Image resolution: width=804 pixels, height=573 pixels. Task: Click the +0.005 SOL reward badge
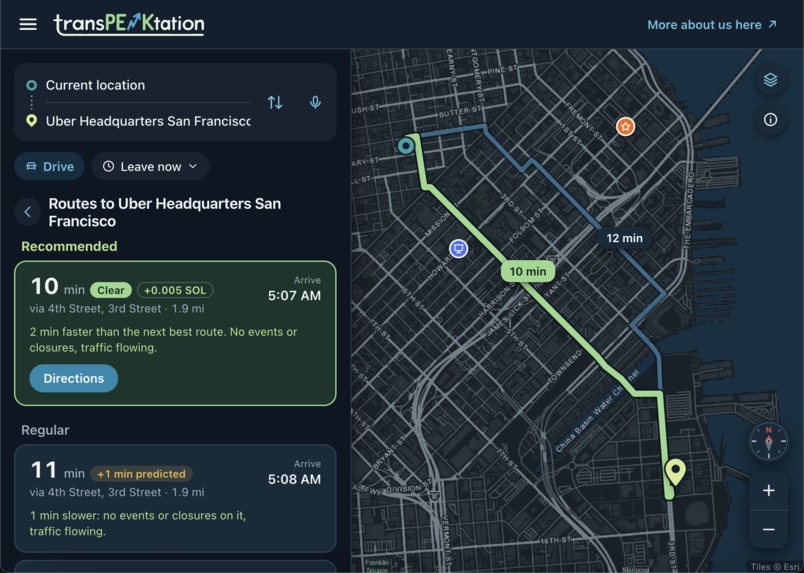click(x=175, y=290)
